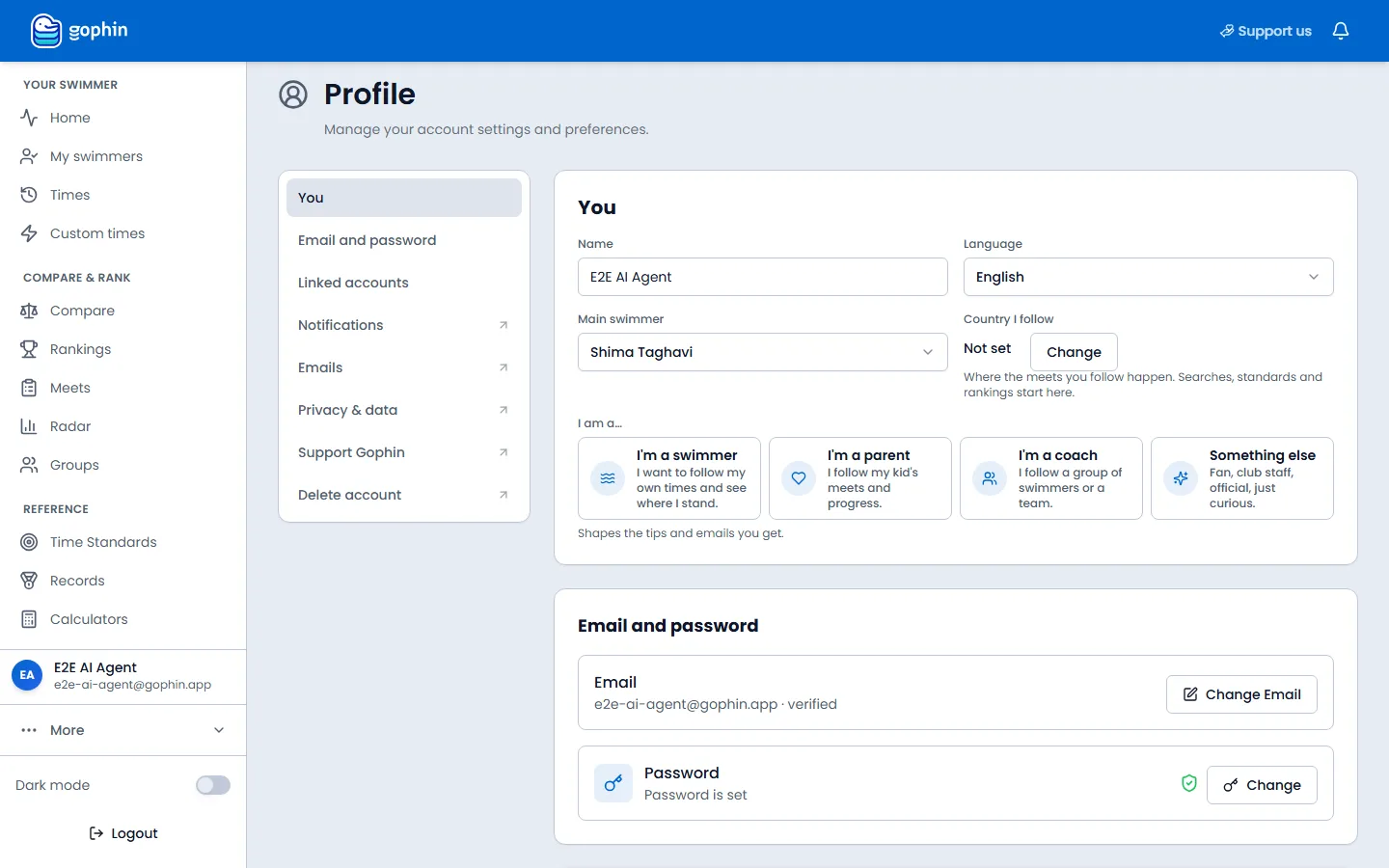The width and height of the screenshot is (1389, 868).
Task: Toggle Dark mode switch
Action: tap(213, 785)
